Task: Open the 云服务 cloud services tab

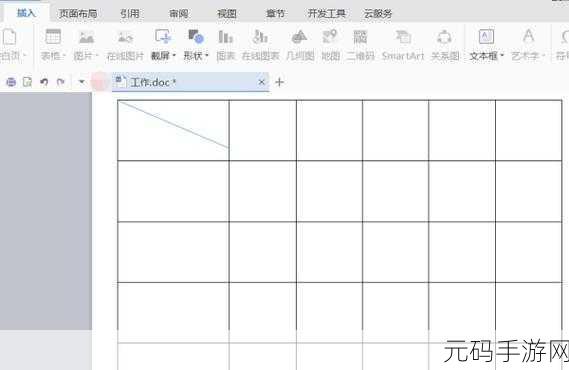Action: (378, 14)
